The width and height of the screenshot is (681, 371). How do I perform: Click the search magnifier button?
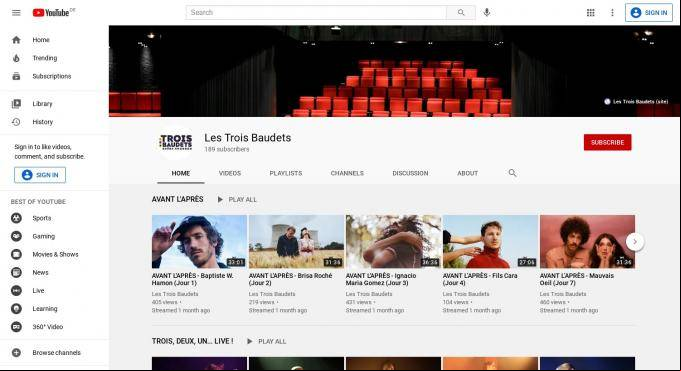461,13
